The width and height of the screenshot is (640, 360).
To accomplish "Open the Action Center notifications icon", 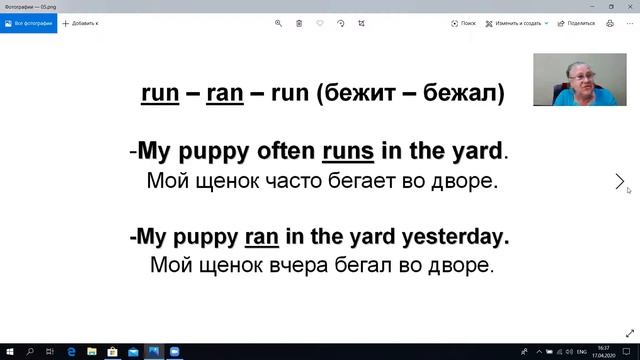I will tap(627, 351).
